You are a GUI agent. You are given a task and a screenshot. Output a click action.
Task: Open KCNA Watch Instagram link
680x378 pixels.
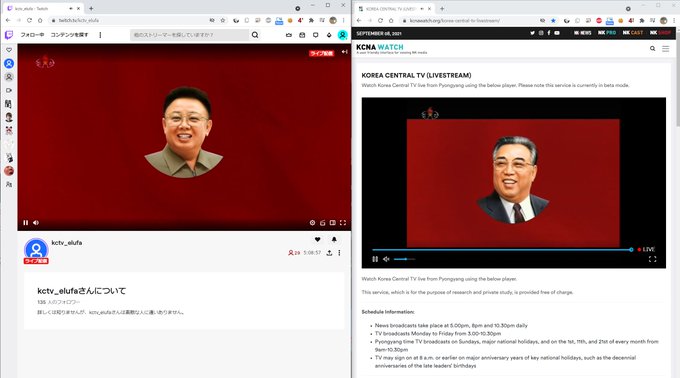point(541,33)
